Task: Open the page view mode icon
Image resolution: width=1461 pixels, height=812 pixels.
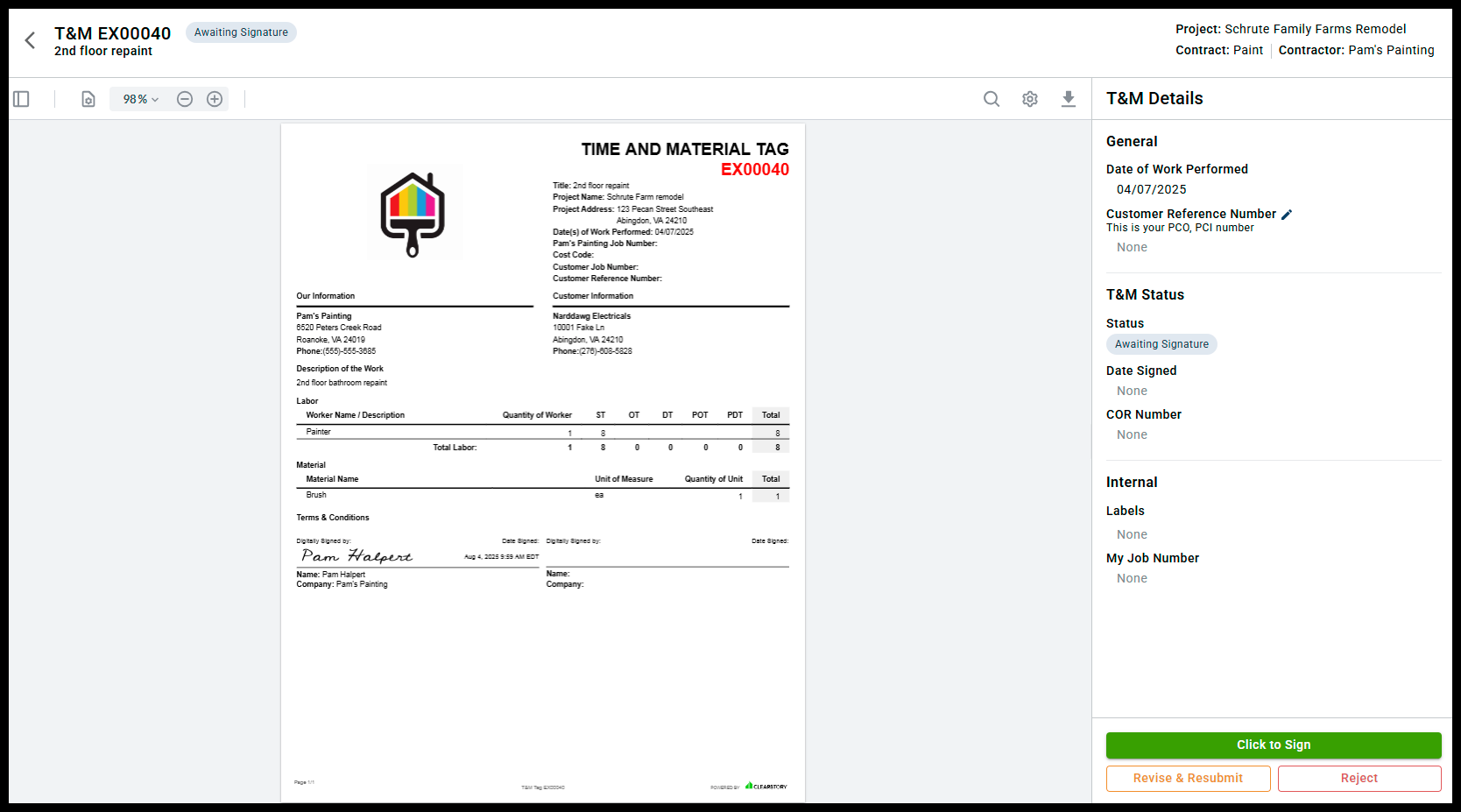Action: click(88, 99)
